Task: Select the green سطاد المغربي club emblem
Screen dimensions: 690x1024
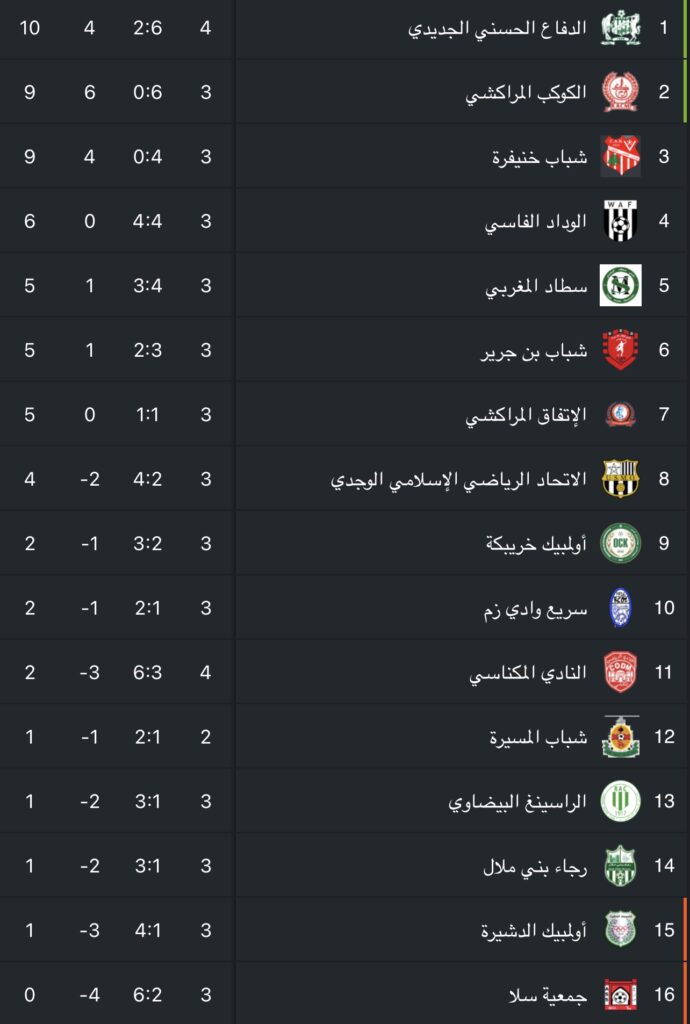Action: 620,285
